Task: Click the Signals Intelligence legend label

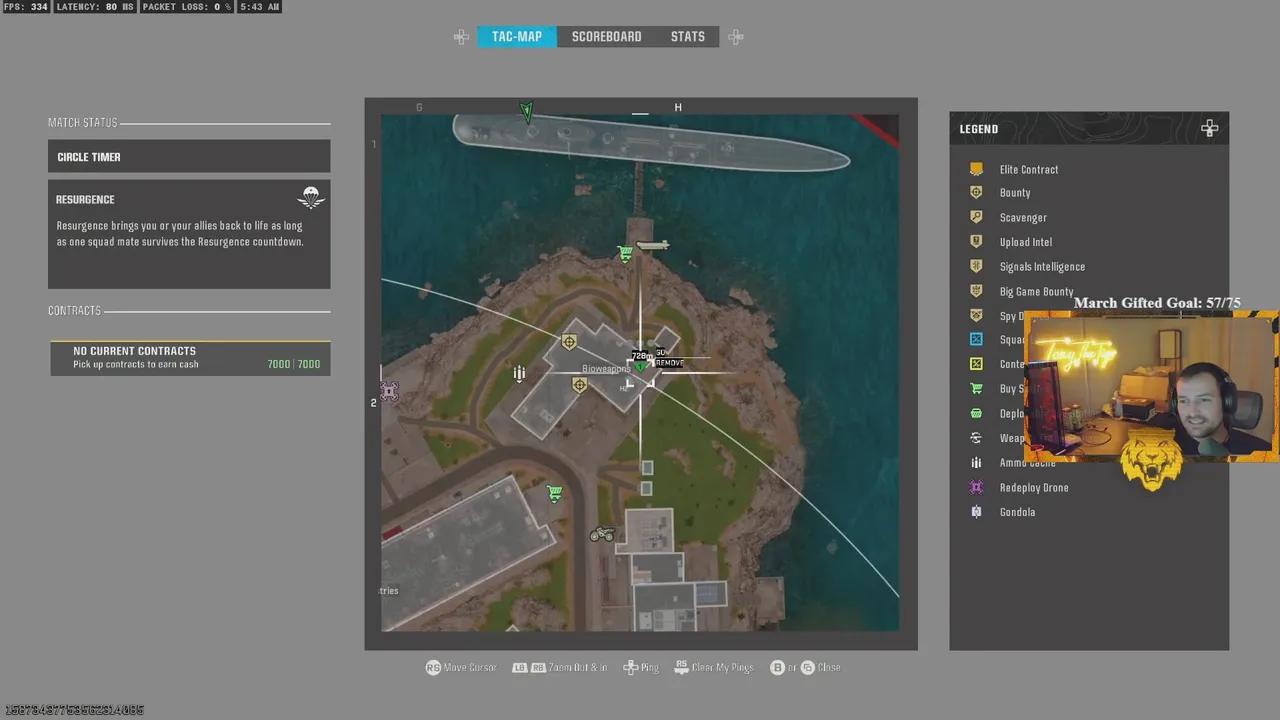Action: (1042, 267)
